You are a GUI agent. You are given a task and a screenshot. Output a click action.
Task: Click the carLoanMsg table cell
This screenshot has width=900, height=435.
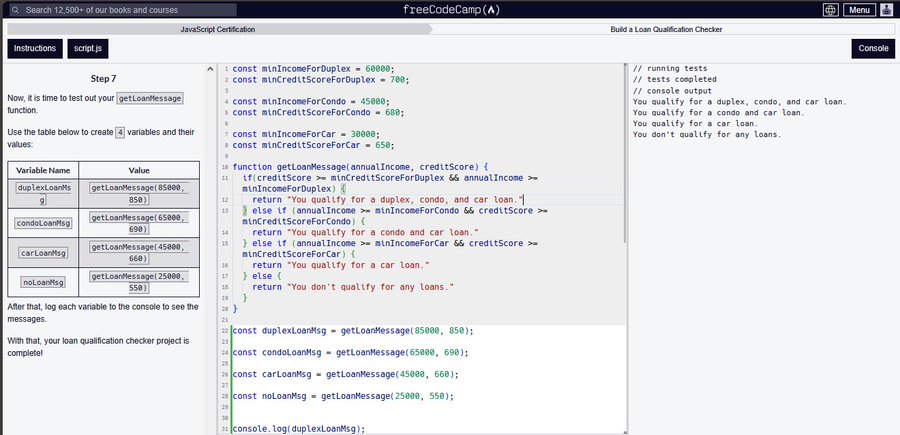43,253
